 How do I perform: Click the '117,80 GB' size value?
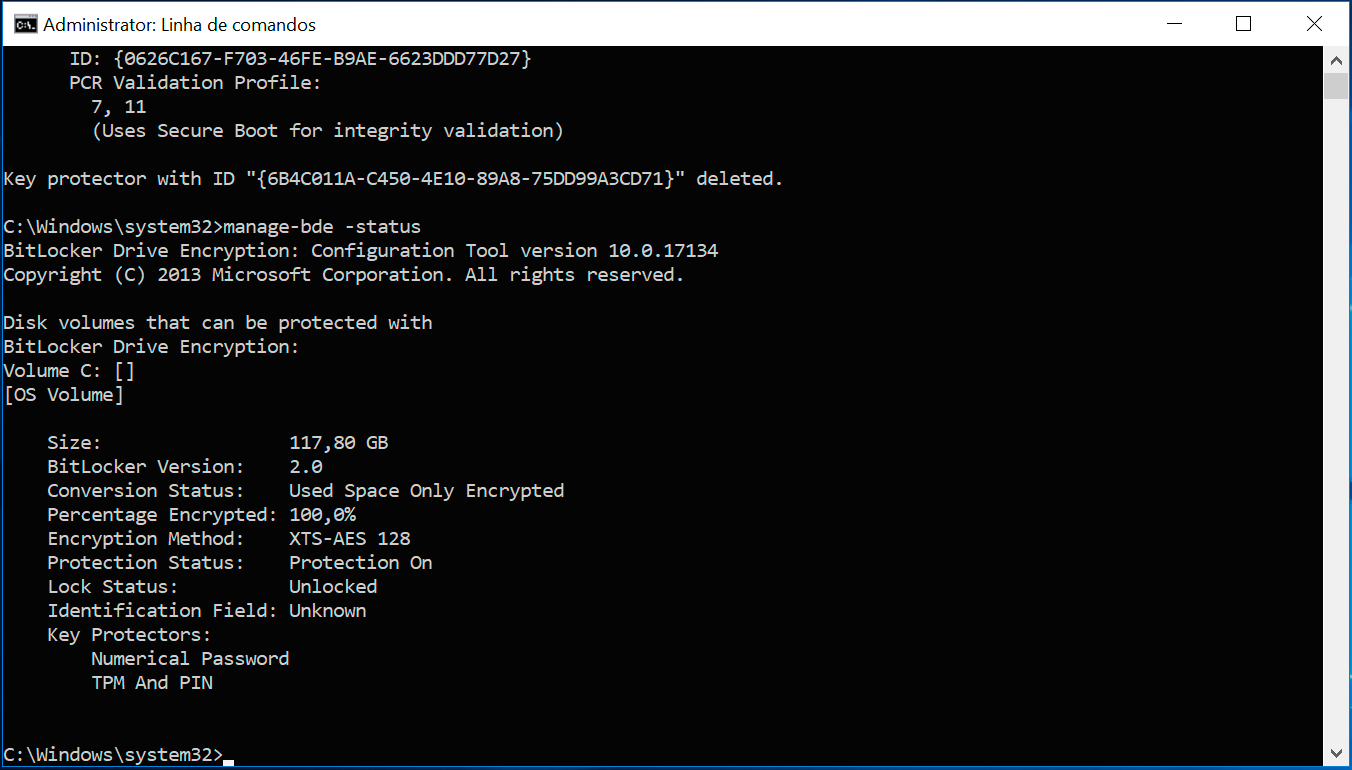339,443
